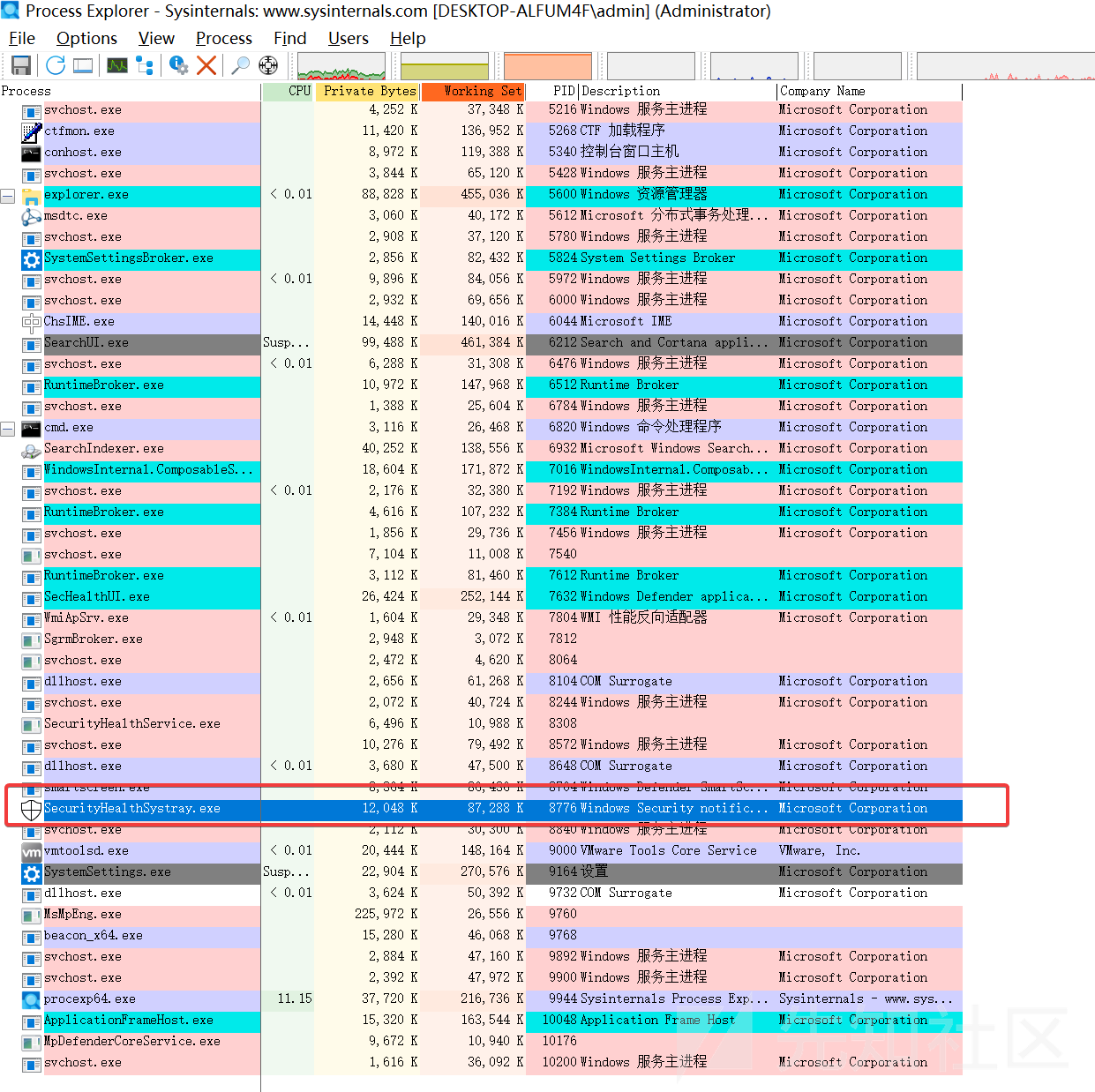Screen dimensions: 1095x1092
Task: Click the conhost.exe console icon
Action: [x=32, y=153]
